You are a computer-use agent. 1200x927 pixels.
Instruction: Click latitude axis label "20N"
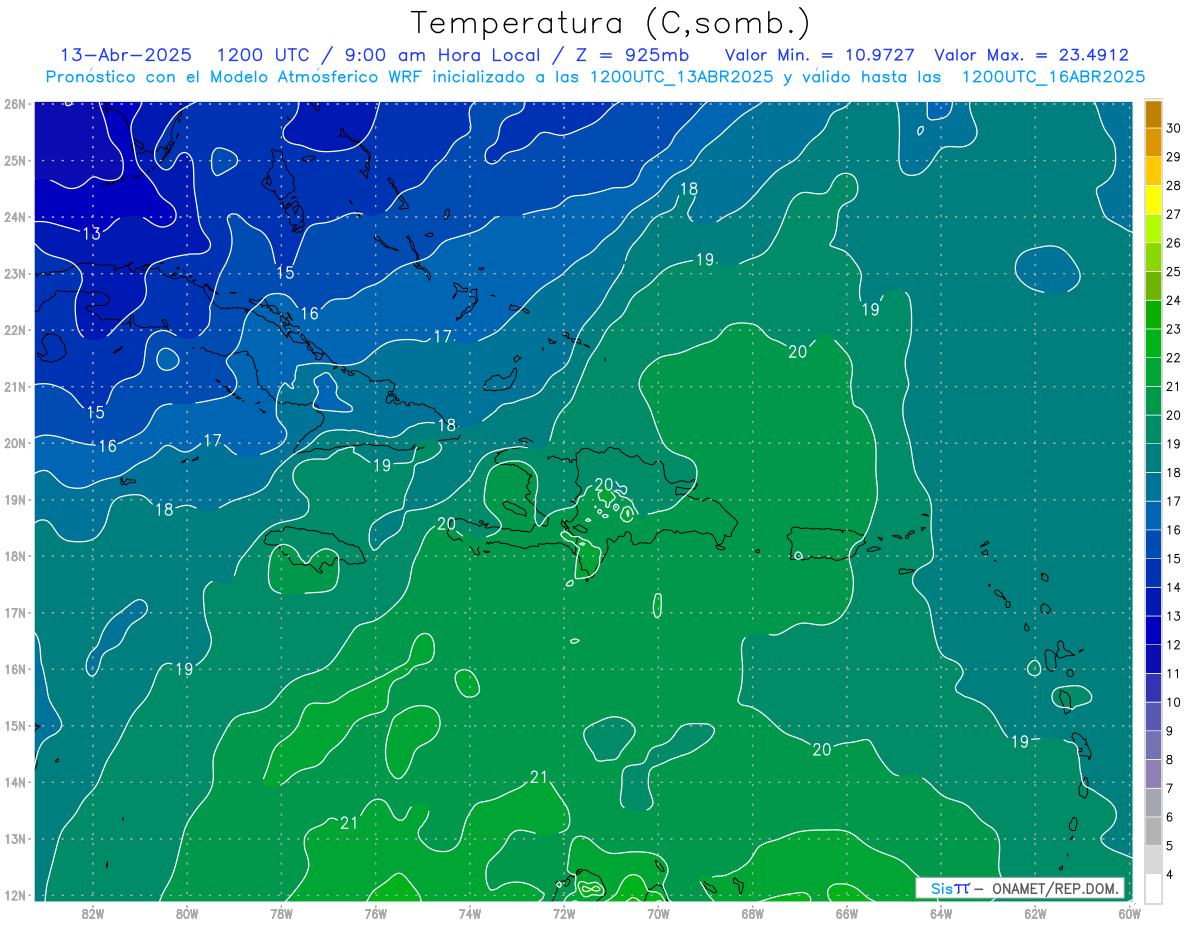(x=14, y=443)
